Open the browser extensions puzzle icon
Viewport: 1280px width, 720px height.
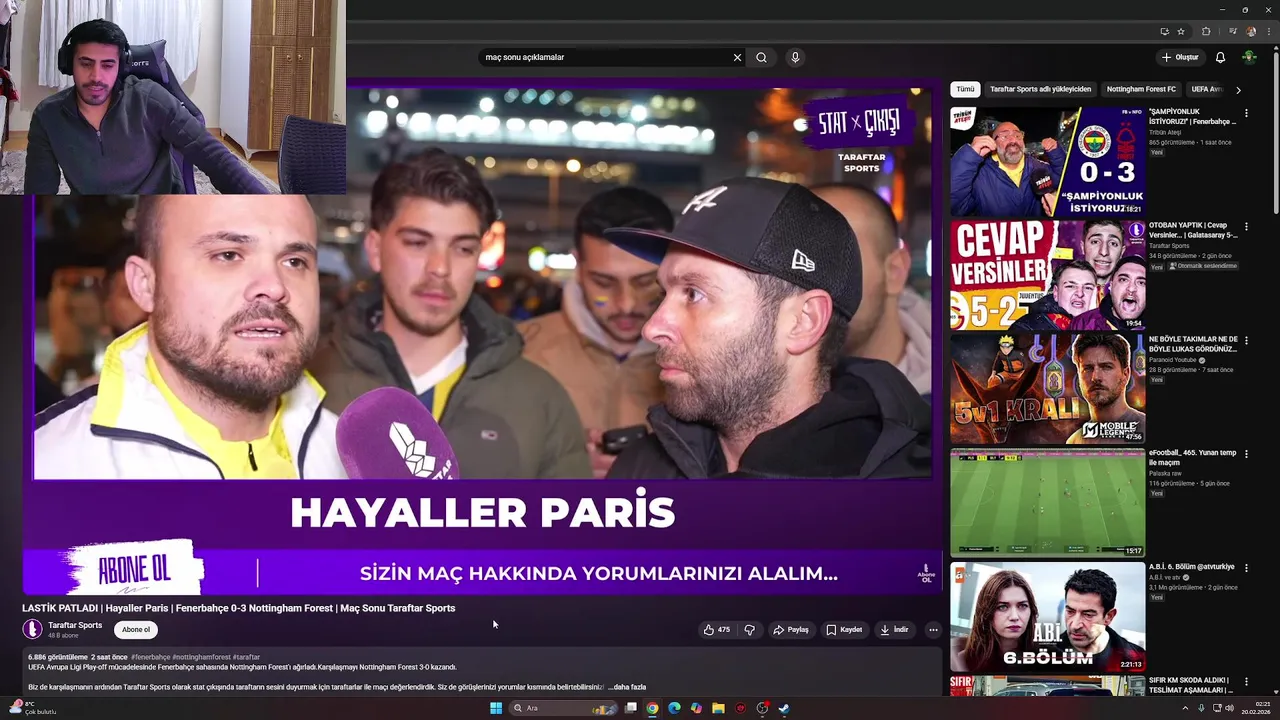point(1206,31)
